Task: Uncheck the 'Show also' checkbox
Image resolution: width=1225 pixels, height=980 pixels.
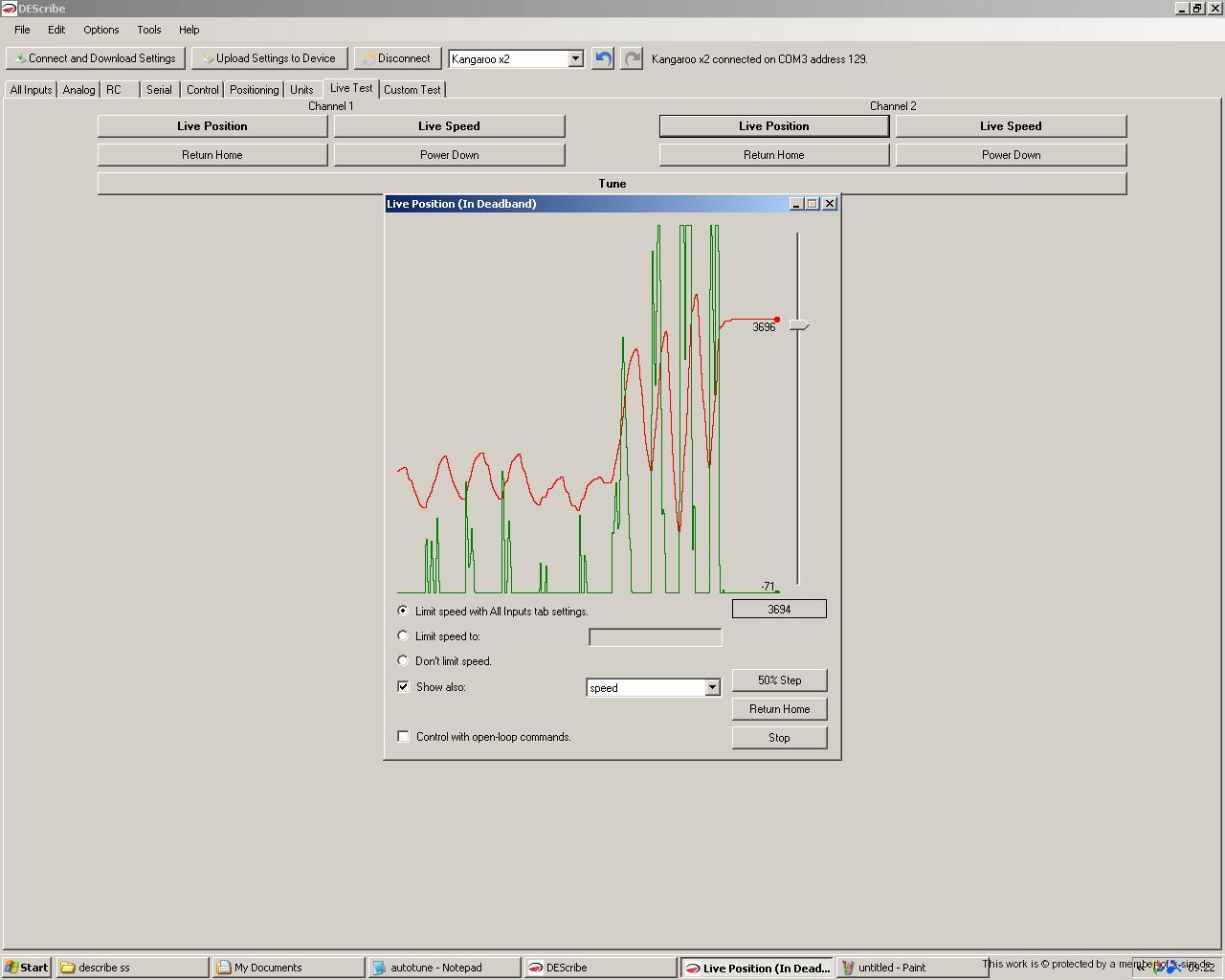Action: 403,686
